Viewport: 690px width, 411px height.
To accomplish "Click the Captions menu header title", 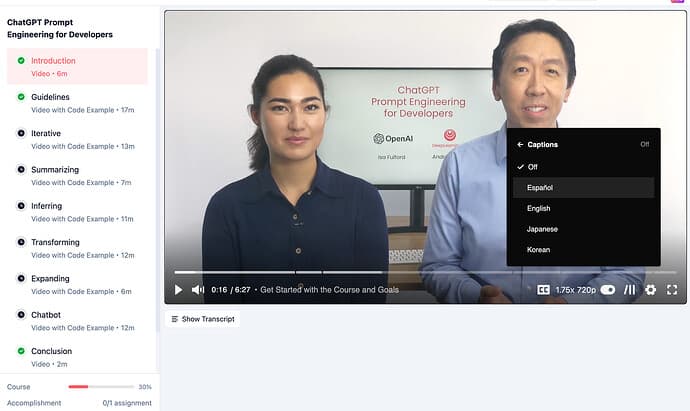I will click(x=543, y=144).
